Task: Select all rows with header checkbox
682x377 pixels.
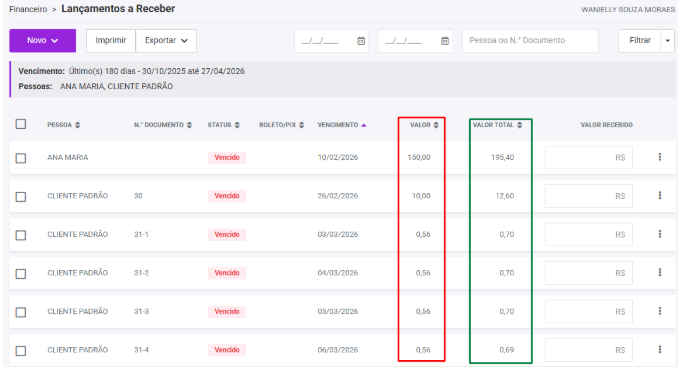Action: [x=21, y=124]
